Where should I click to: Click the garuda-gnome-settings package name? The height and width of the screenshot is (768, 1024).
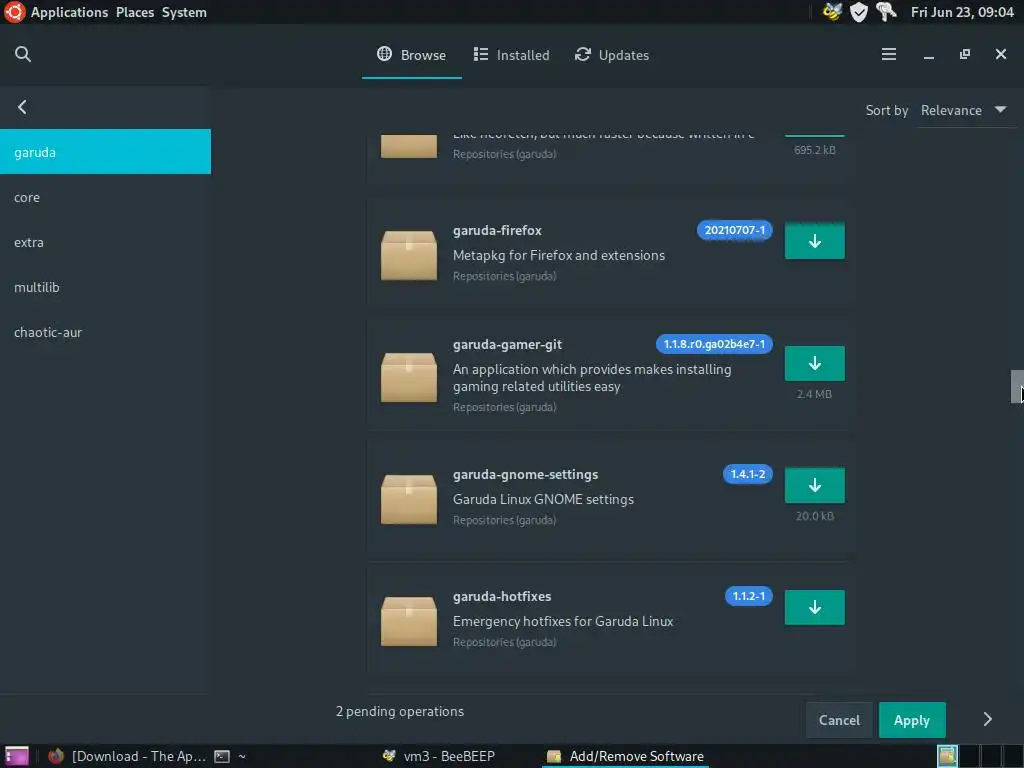pos(526,474)
